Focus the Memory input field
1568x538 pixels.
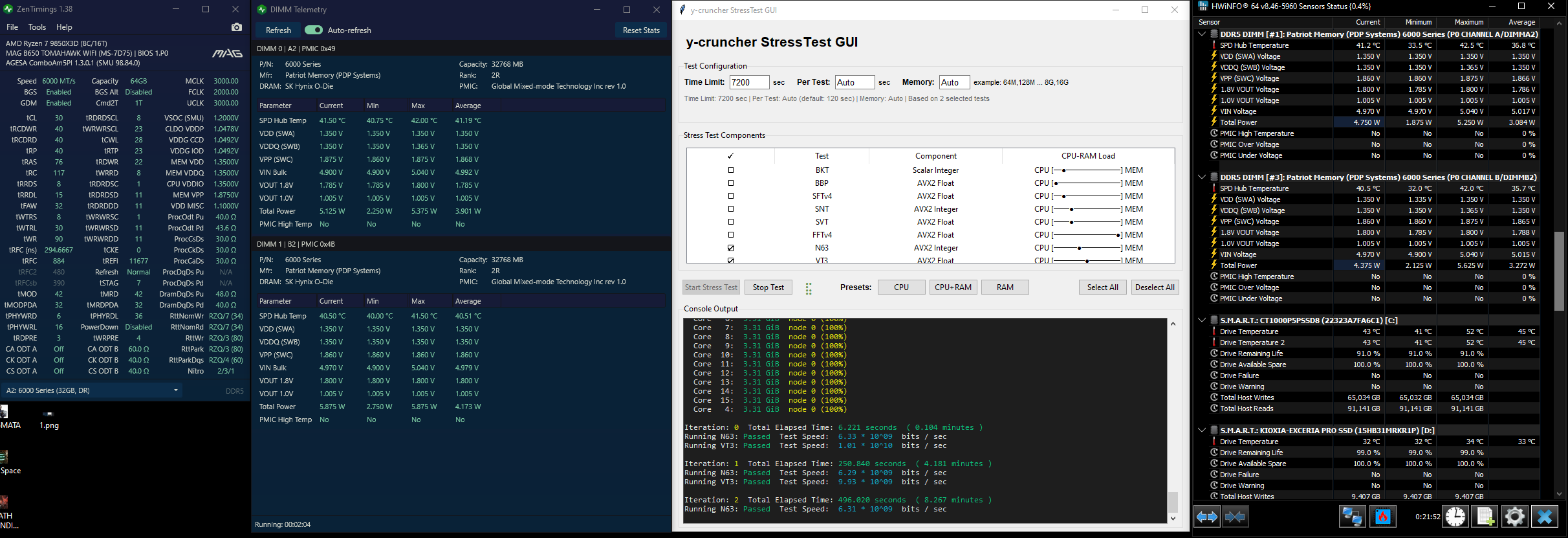[954, 82]
